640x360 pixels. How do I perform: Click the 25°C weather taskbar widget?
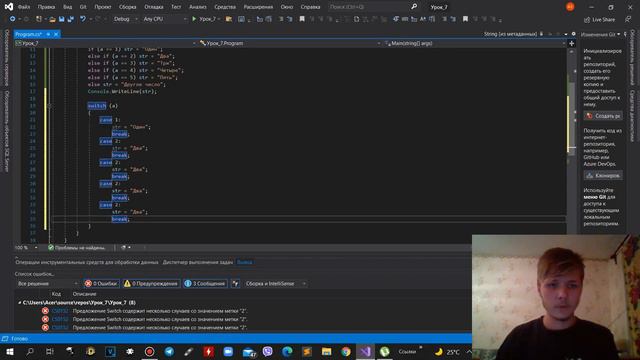(x=448, y=351)
